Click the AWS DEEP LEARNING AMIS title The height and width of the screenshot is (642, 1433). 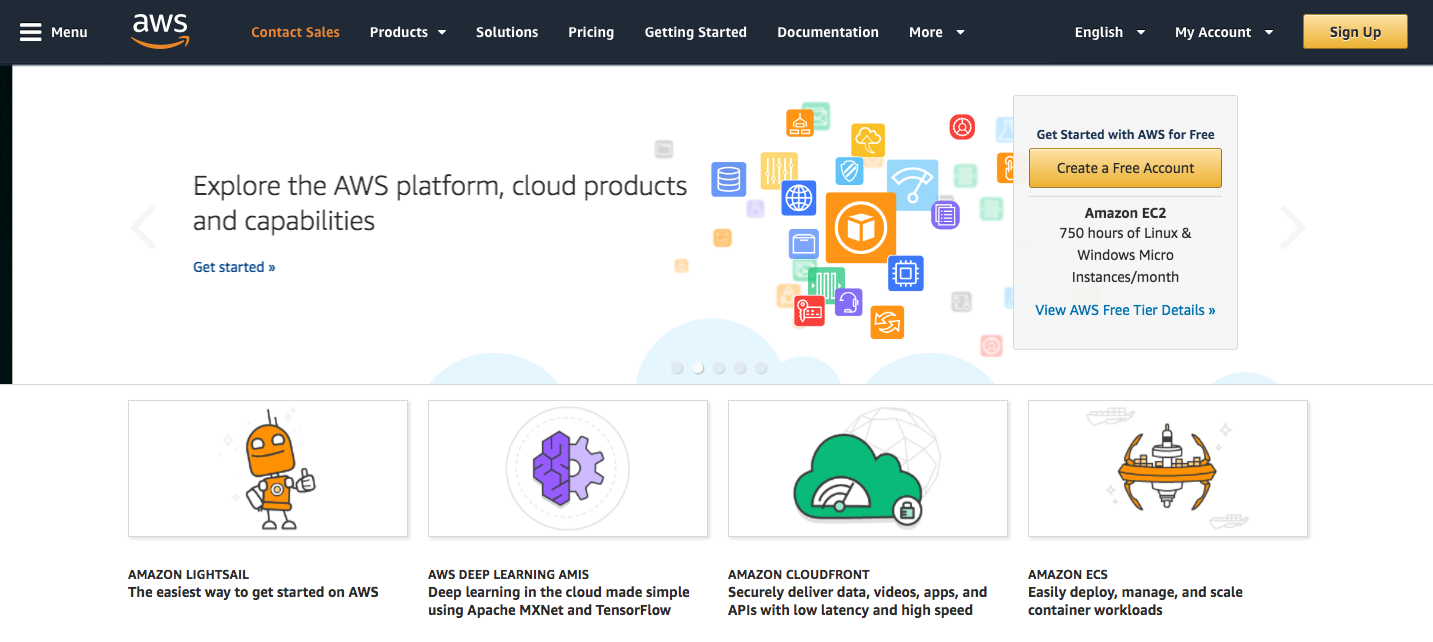pyautogui.click(x=508, y=575)
